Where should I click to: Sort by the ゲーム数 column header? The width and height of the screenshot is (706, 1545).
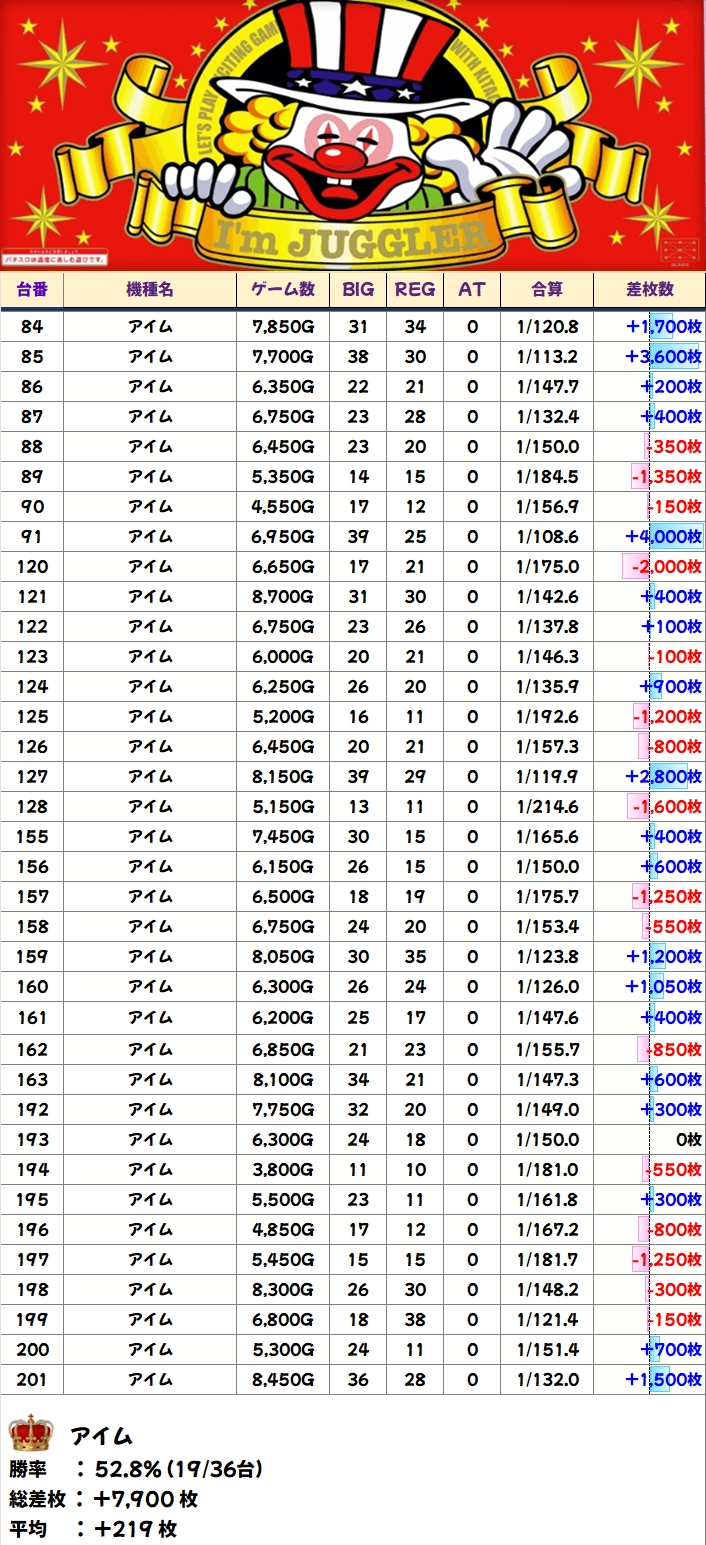click(x=282, y=289)
